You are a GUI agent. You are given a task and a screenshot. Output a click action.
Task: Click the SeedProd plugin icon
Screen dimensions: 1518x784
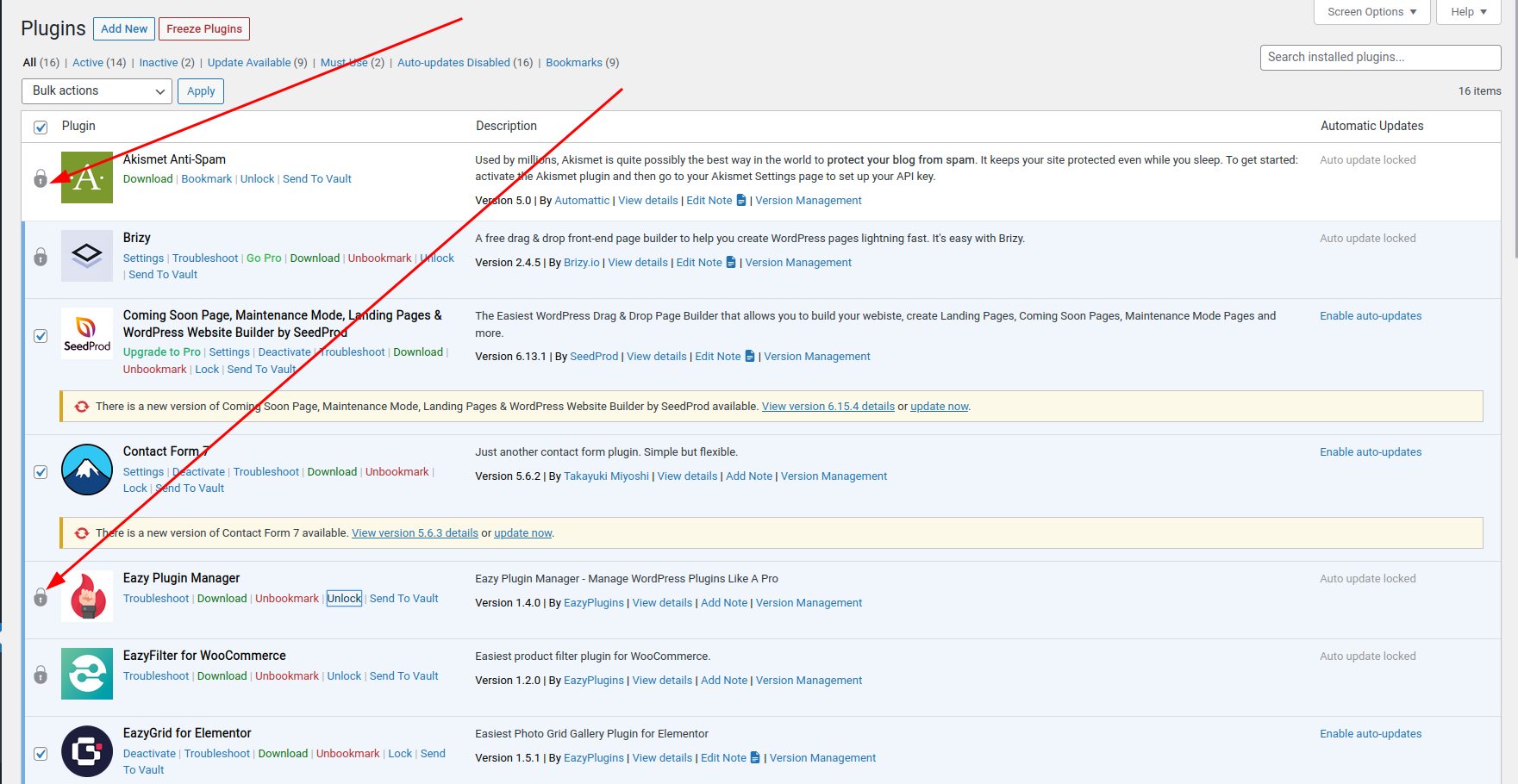[x=86, y=334]
